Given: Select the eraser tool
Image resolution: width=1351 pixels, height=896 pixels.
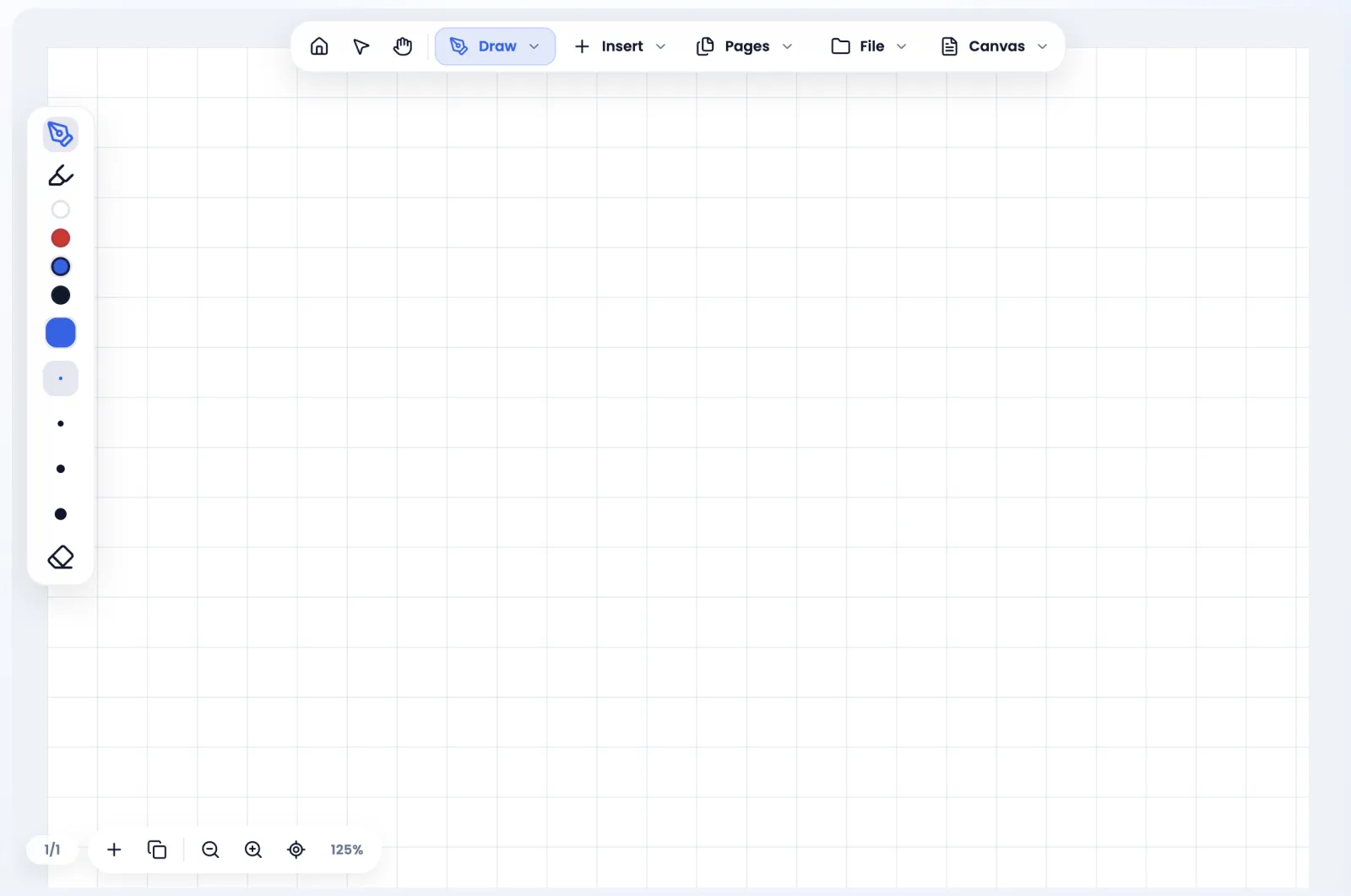Looking at the screenshot, I should (x=61, y=557).
